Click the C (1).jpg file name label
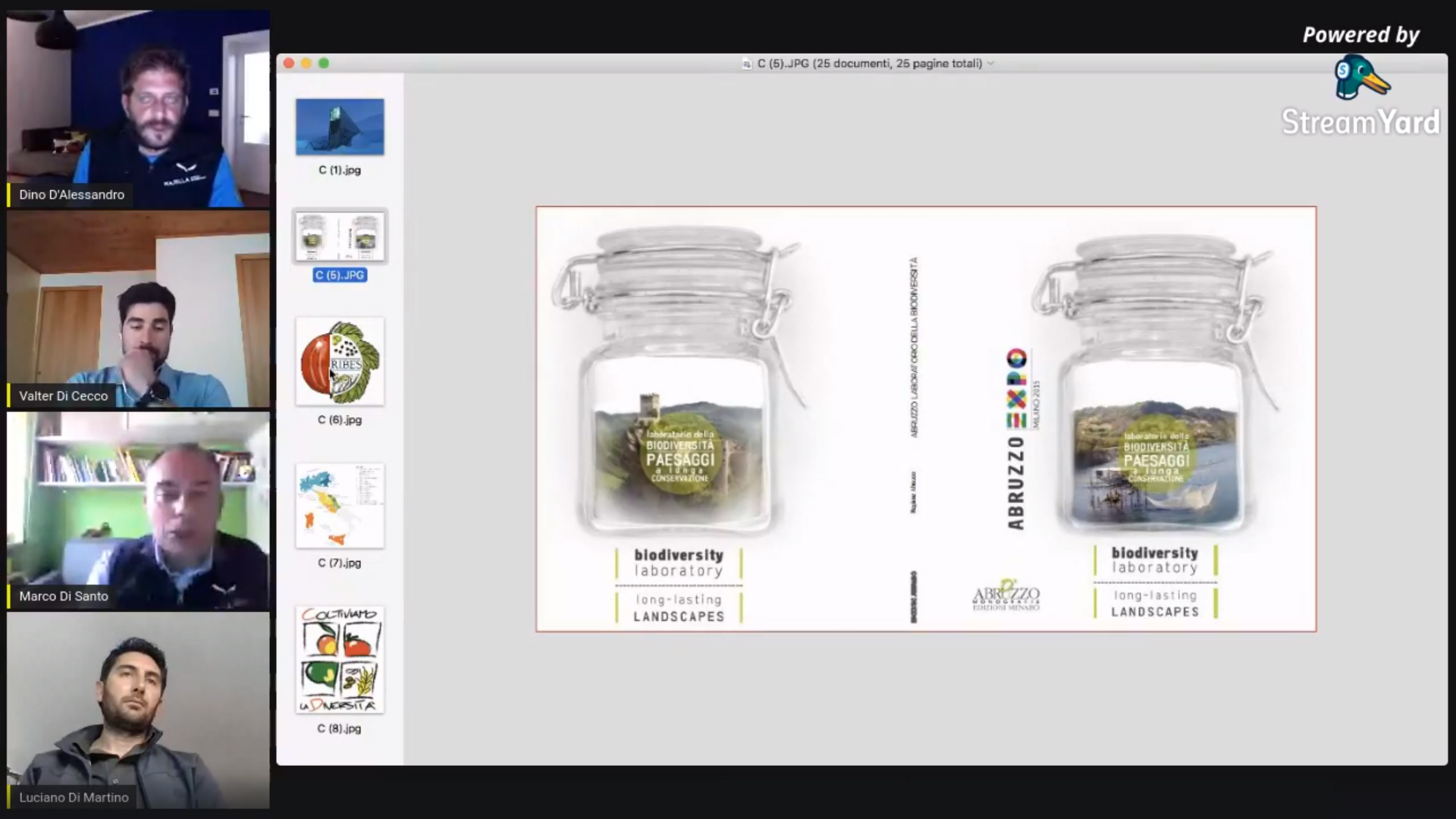Image resolution: width=1456 pixels, height=819 pixels. coord(340,170)
